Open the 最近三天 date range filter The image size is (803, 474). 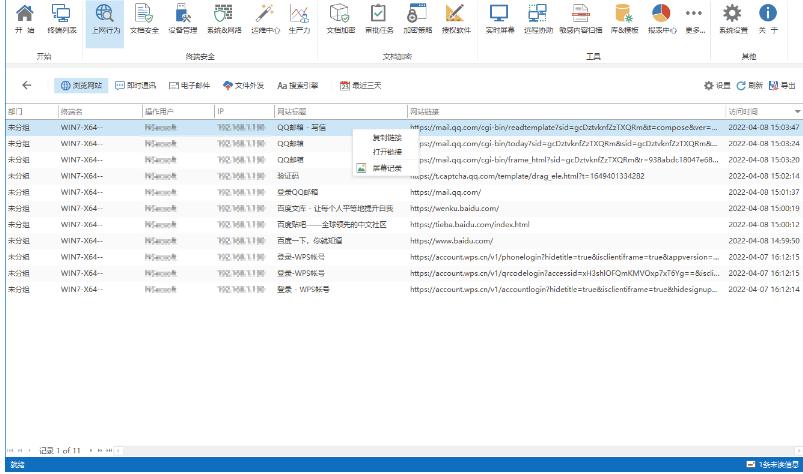coord(359,85)
